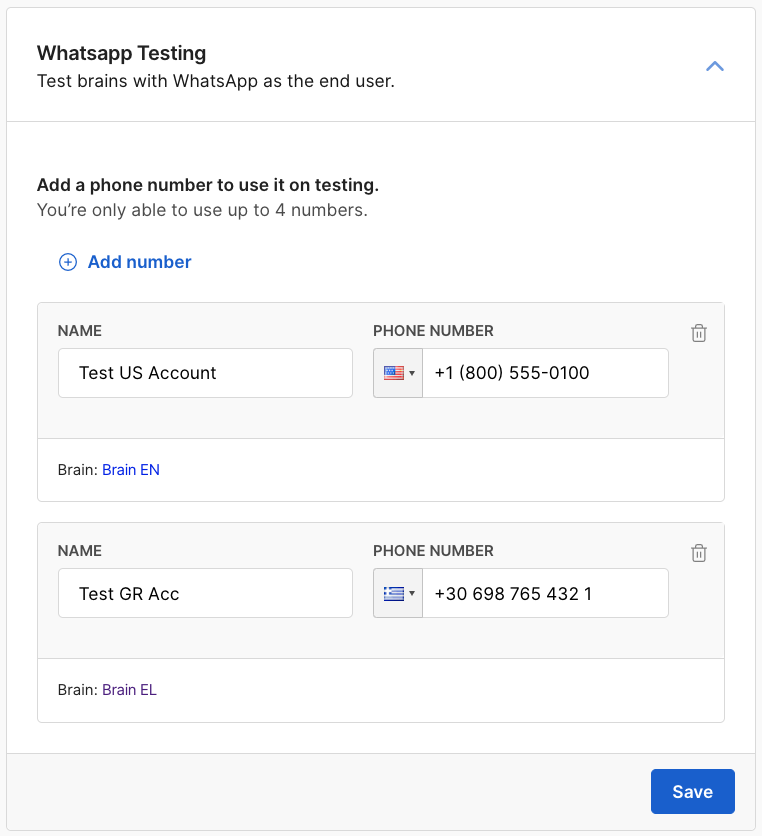
Task: Delete the Test US Account entry
Action: (699, 333)
